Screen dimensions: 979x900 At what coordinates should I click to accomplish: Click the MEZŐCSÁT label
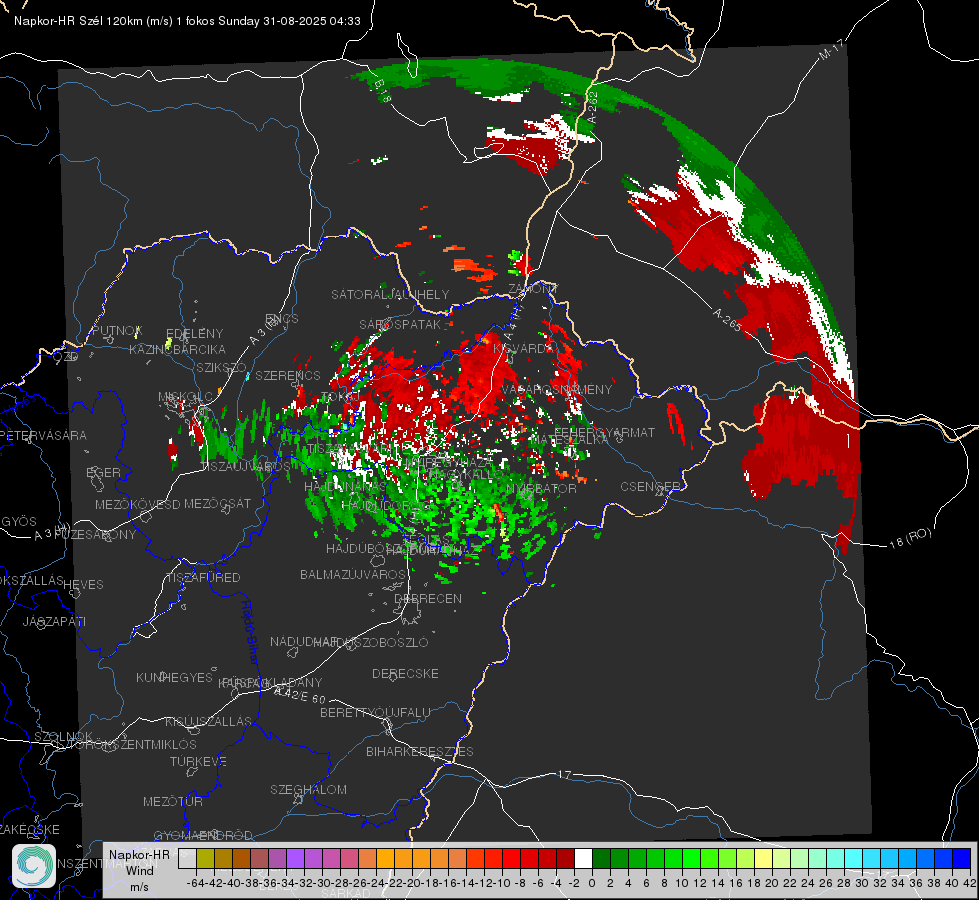[218, 503]
